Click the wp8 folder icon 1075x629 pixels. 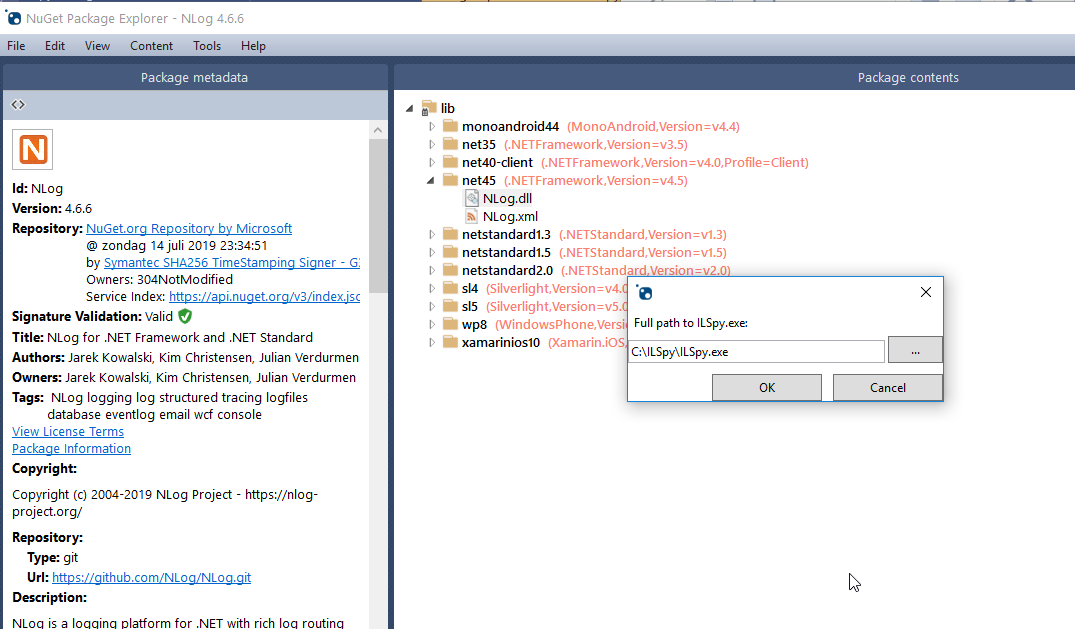click(x=450, y=324)
